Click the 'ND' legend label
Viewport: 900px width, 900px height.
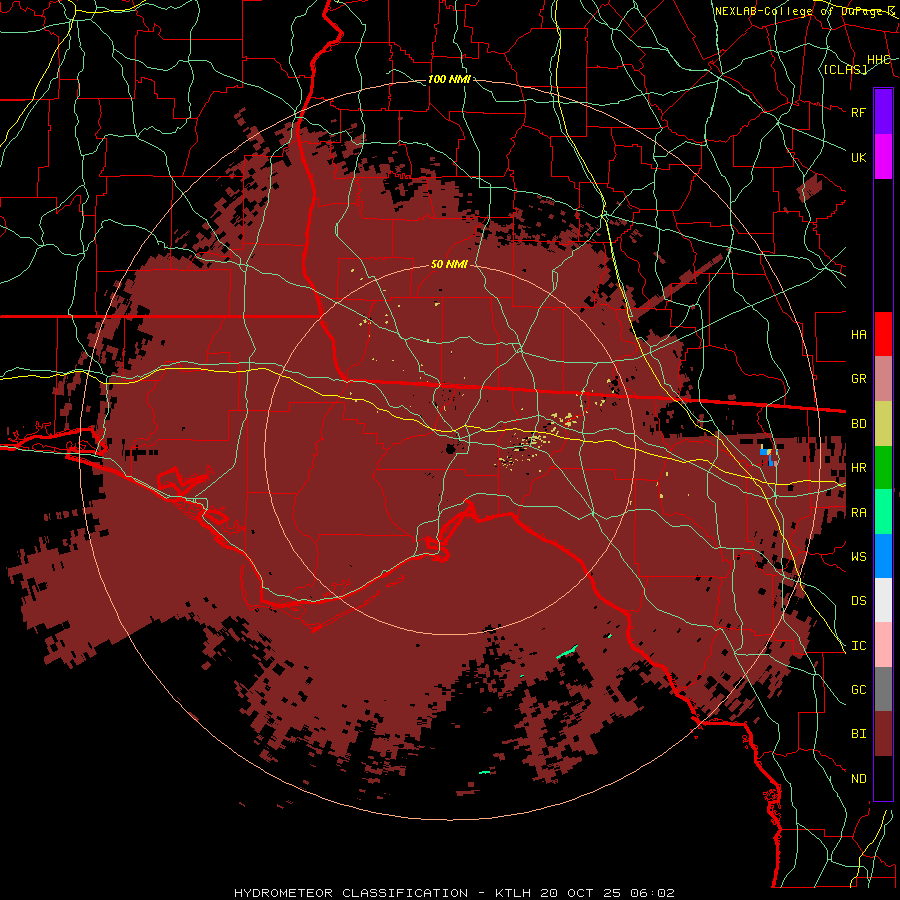point(858,779)
